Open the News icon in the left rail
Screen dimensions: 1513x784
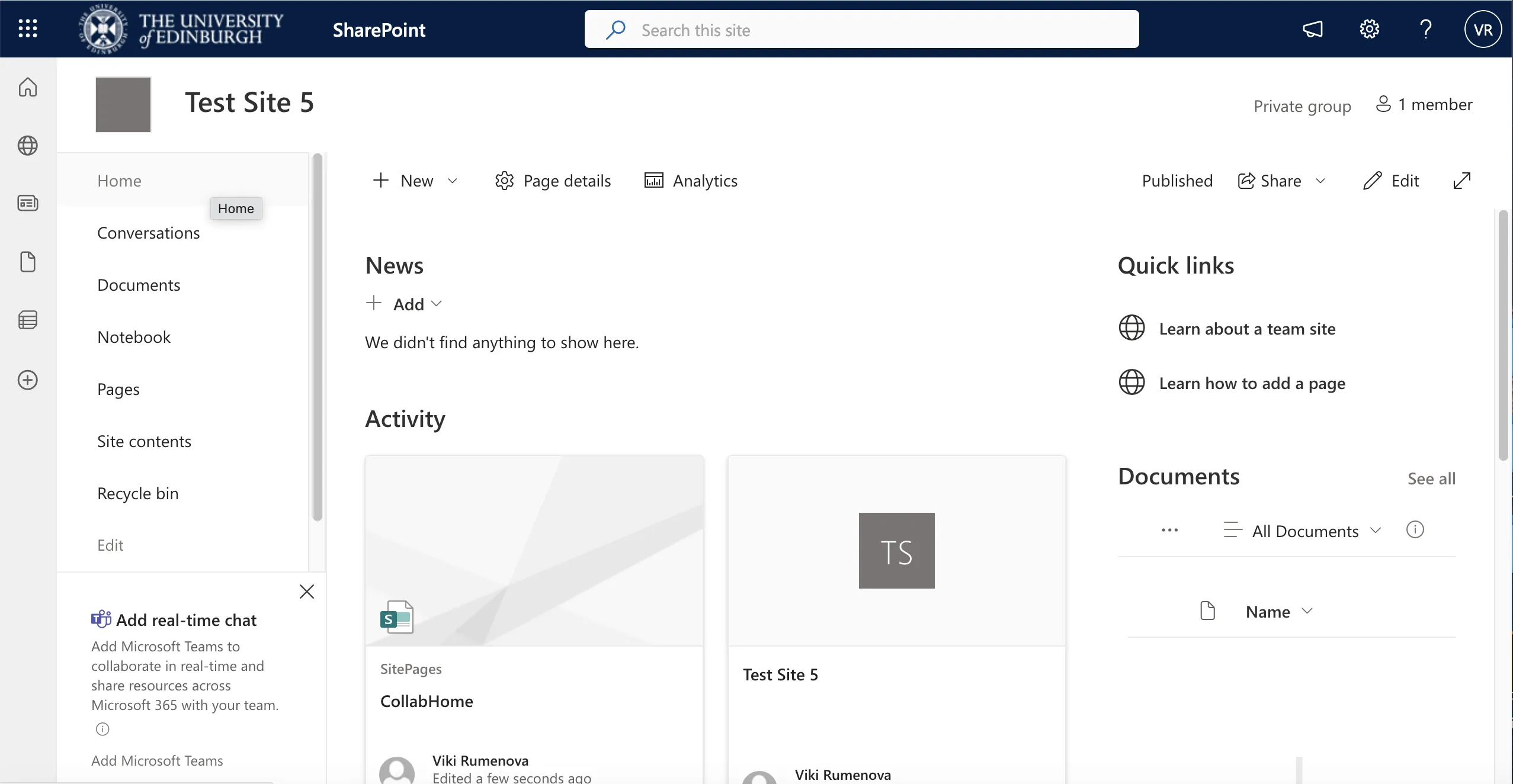point(27,203)
